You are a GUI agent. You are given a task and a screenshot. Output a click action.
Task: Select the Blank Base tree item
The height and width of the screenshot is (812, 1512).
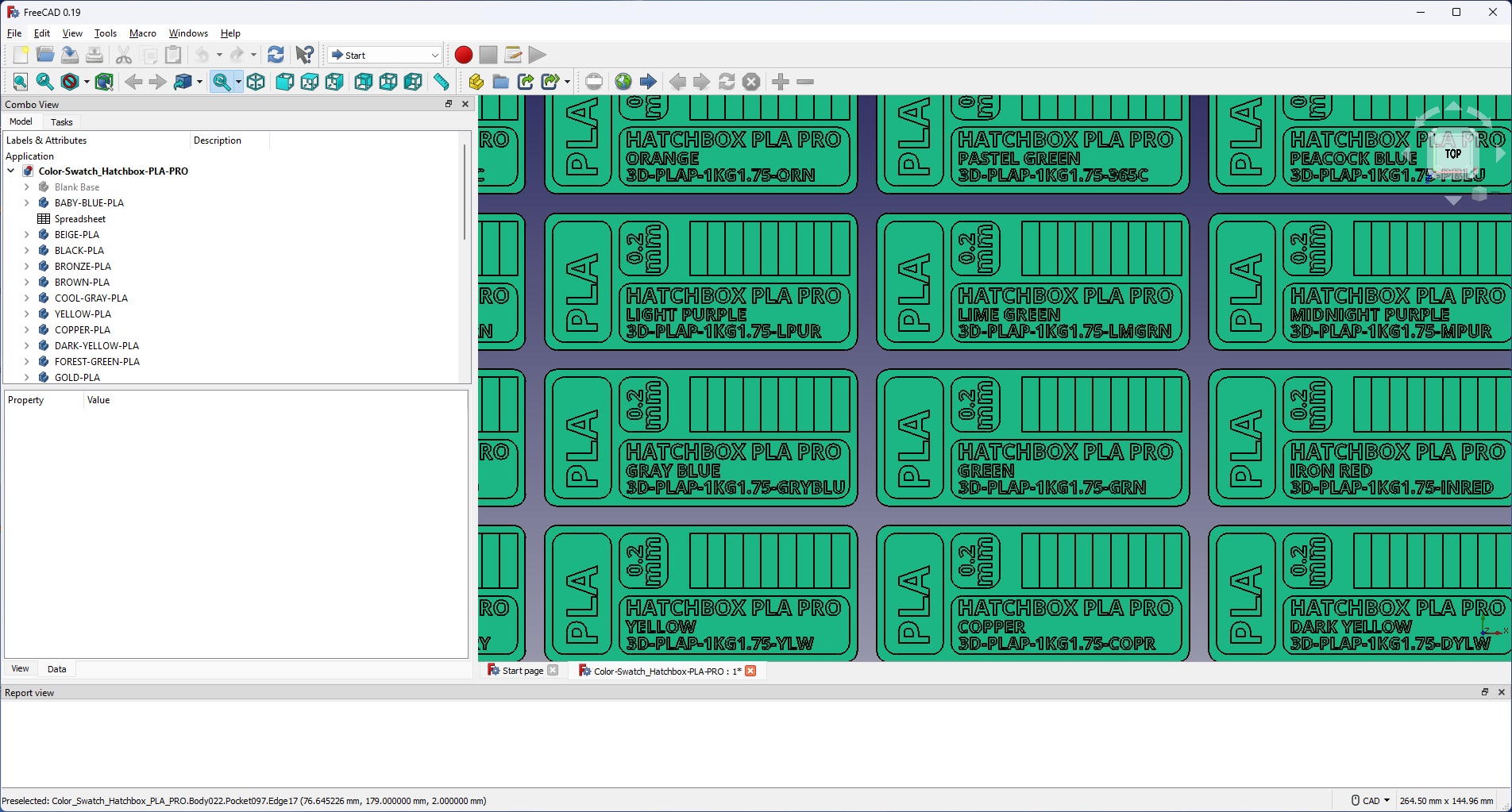(77, 187)
